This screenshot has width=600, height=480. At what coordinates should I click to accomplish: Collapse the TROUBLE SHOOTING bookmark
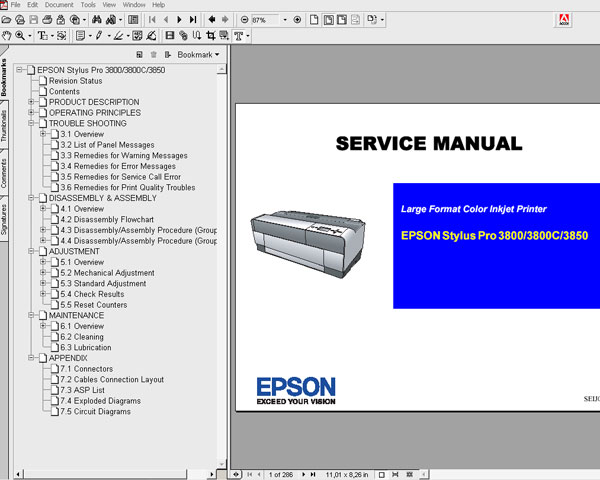(31, 123)
